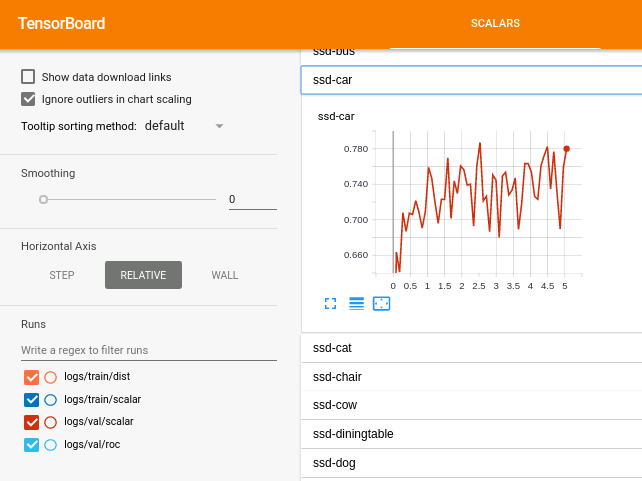Uncheck Ignore outliers in chart scaling
The height and width of the screenshot is (481, 642).
pos(28,99)
